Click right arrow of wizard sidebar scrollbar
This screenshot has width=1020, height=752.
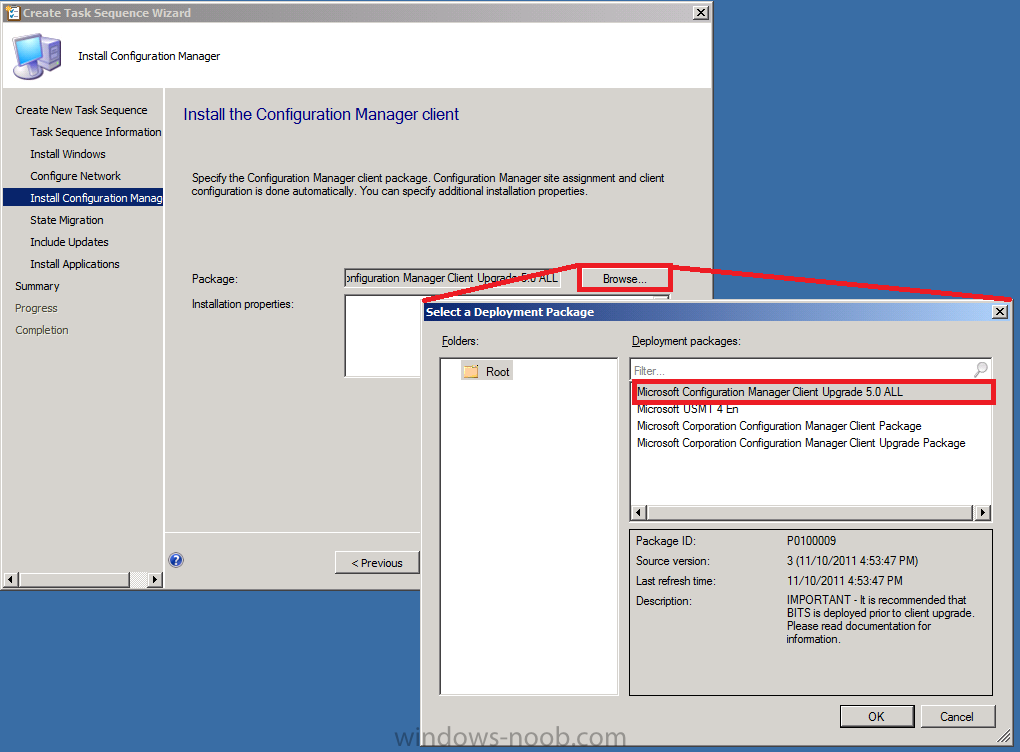[154, 579]
